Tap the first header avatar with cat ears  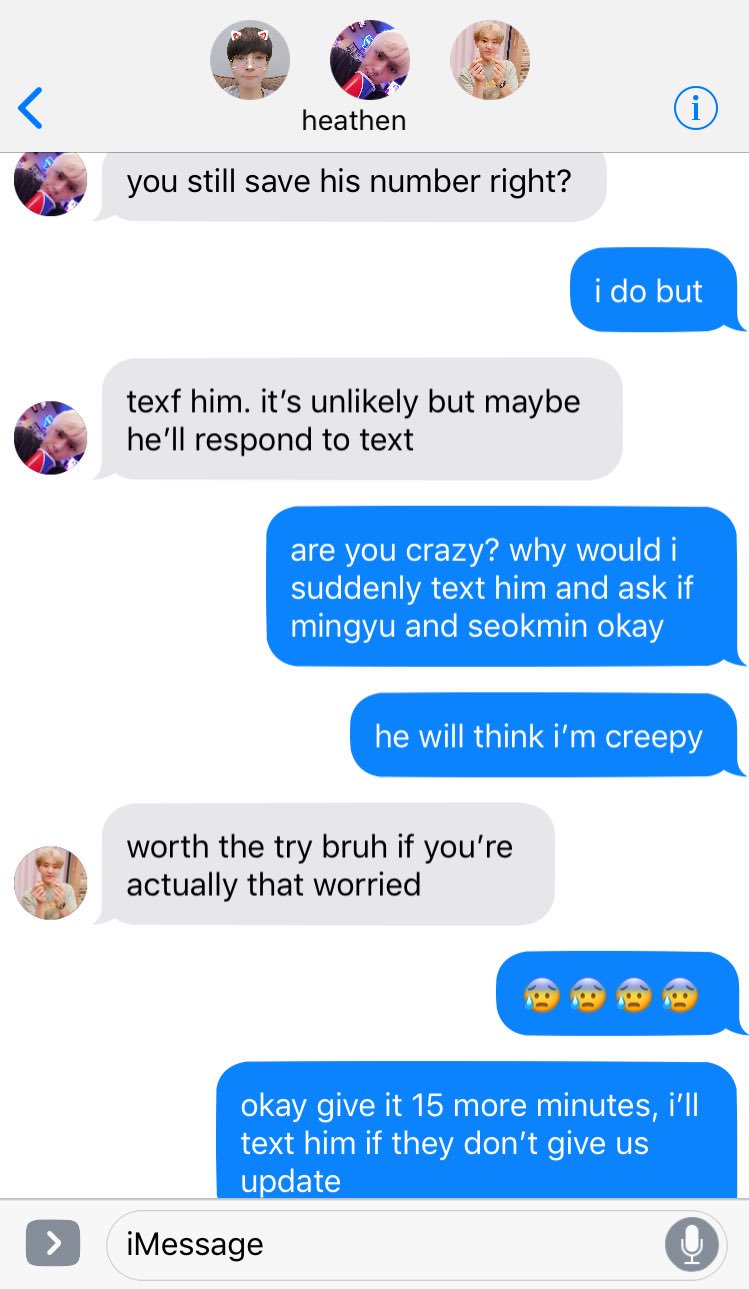(250, 60)
